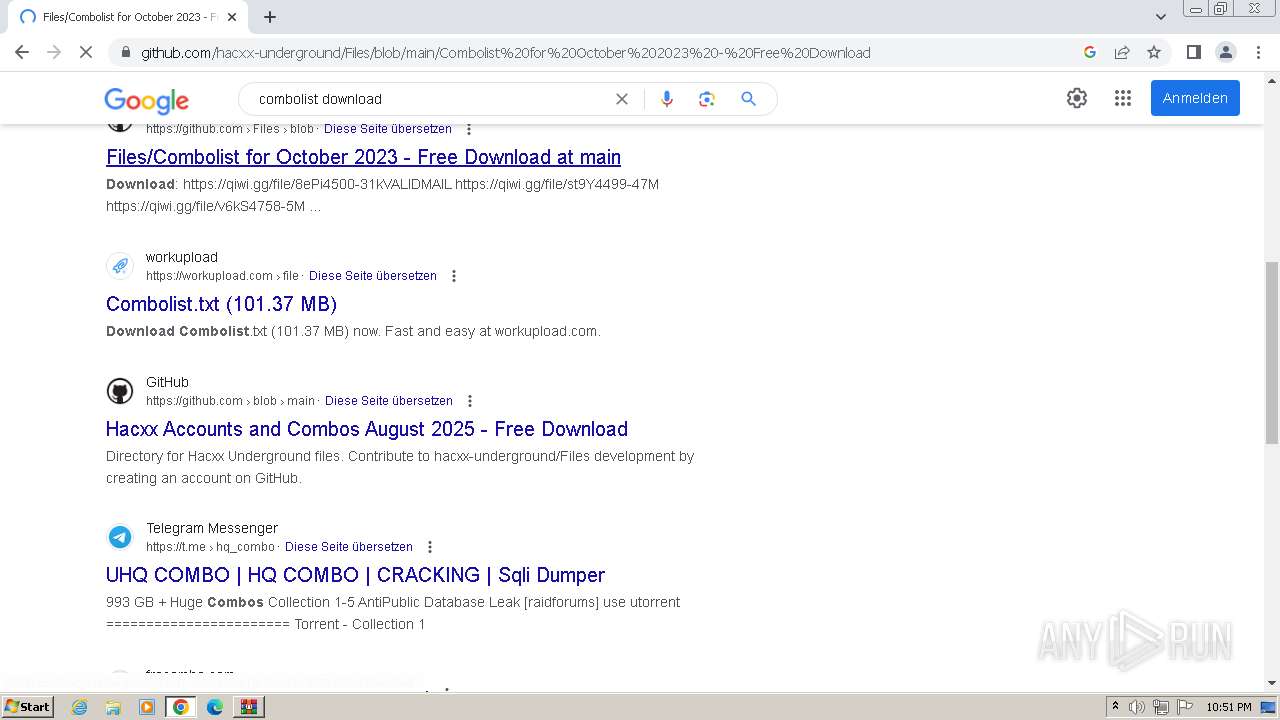Click the search field with 'combolist download'
Screen dimensions: 1280x720
430,99
